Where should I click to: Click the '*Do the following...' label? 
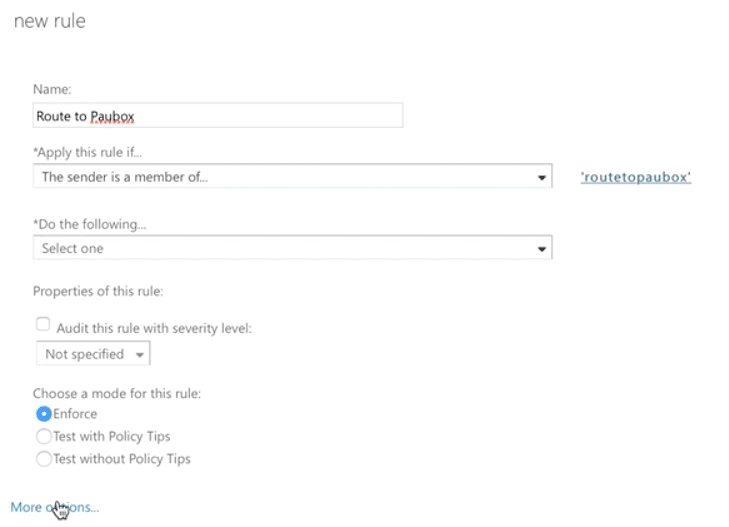coord(83,224)
